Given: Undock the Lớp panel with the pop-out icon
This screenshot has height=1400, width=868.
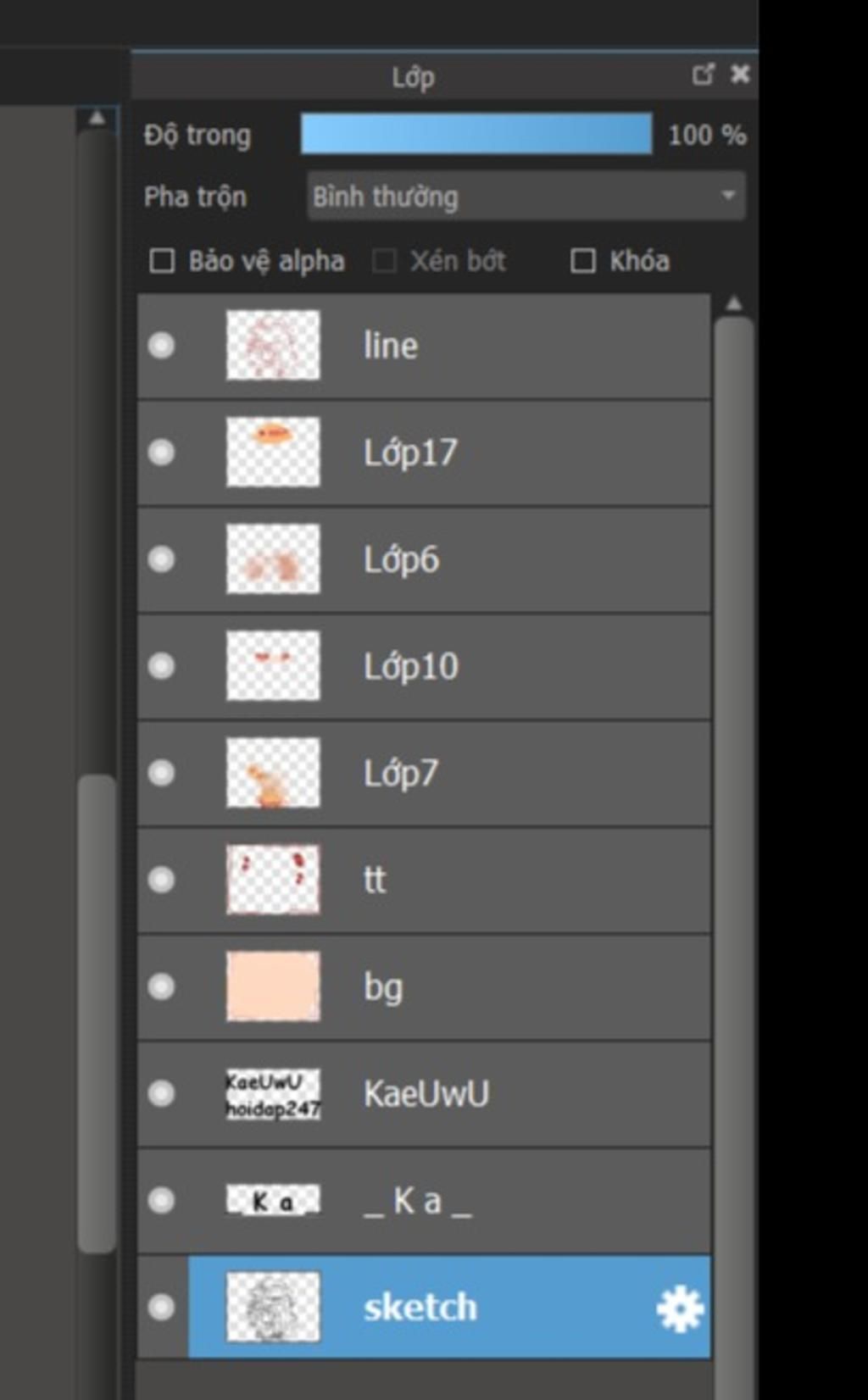Looking at the screenshot, I should (703, 75).
